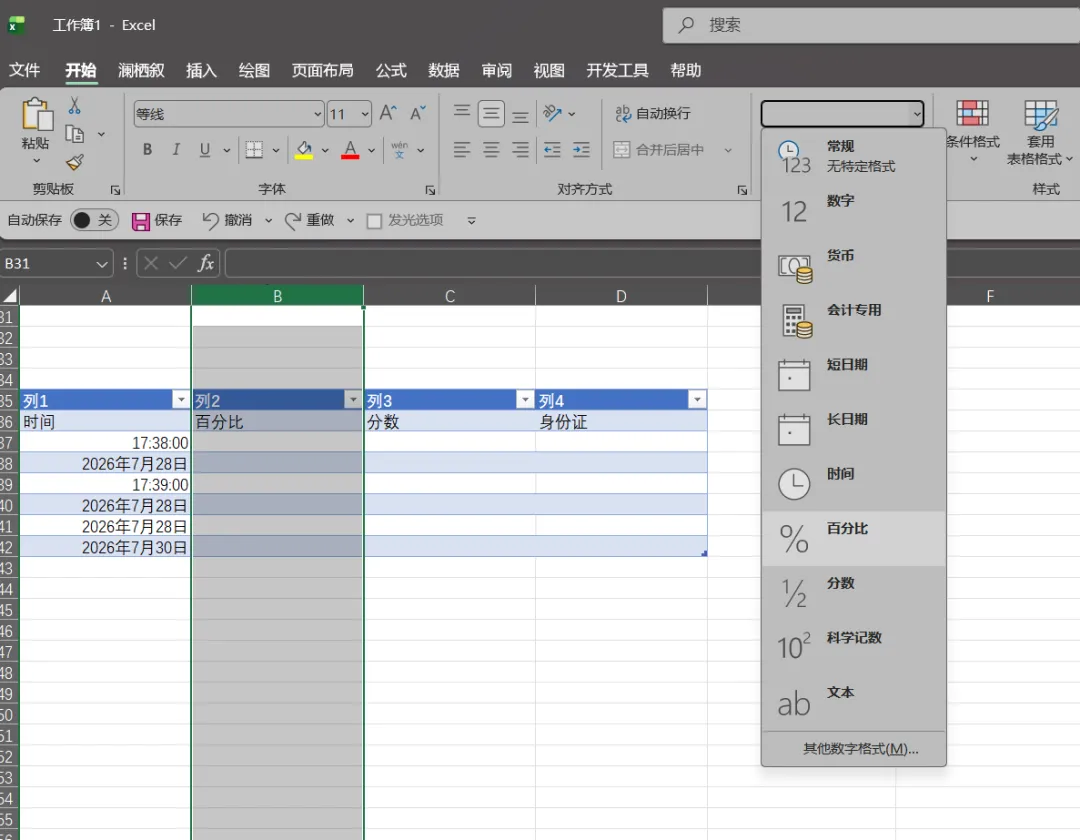Increase indent
This screenshot has width=1080, height=840.
[x=581, y=149]
